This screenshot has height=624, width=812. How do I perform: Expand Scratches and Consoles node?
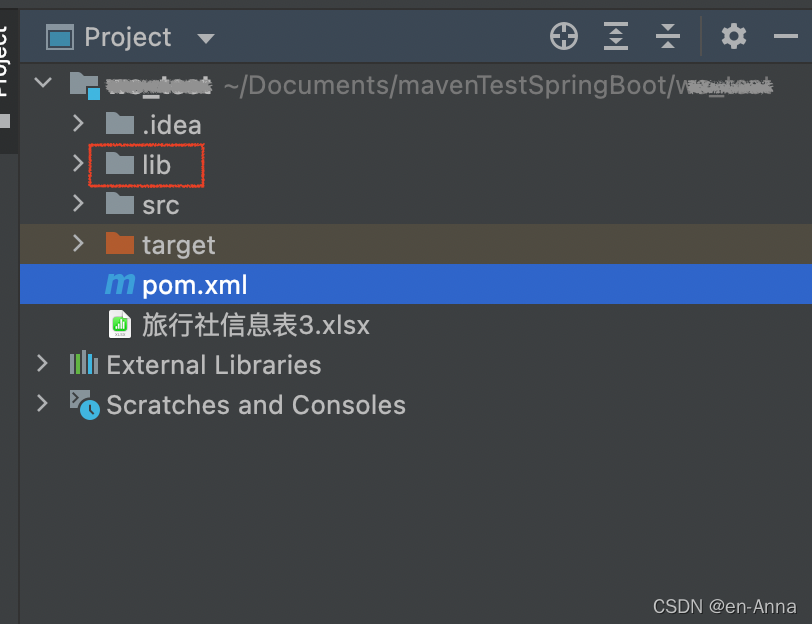pyautogui.click(x=42, y=404)
